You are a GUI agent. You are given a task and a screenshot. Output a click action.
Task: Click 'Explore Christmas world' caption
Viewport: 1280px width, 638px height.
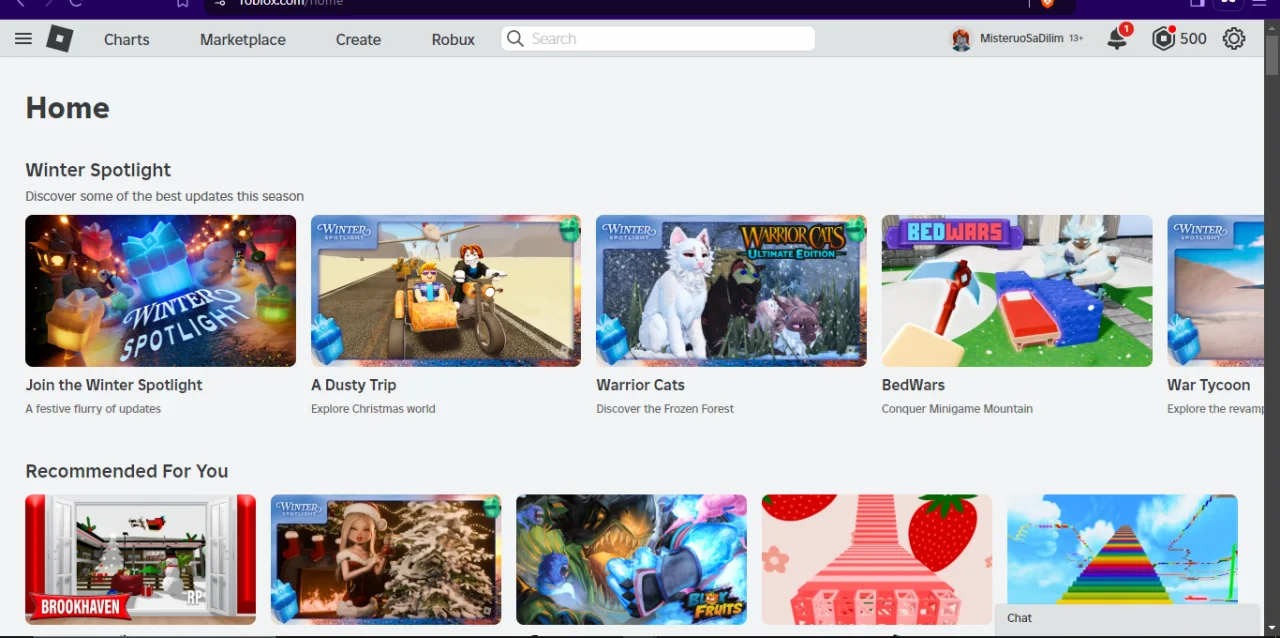[373, 409]
